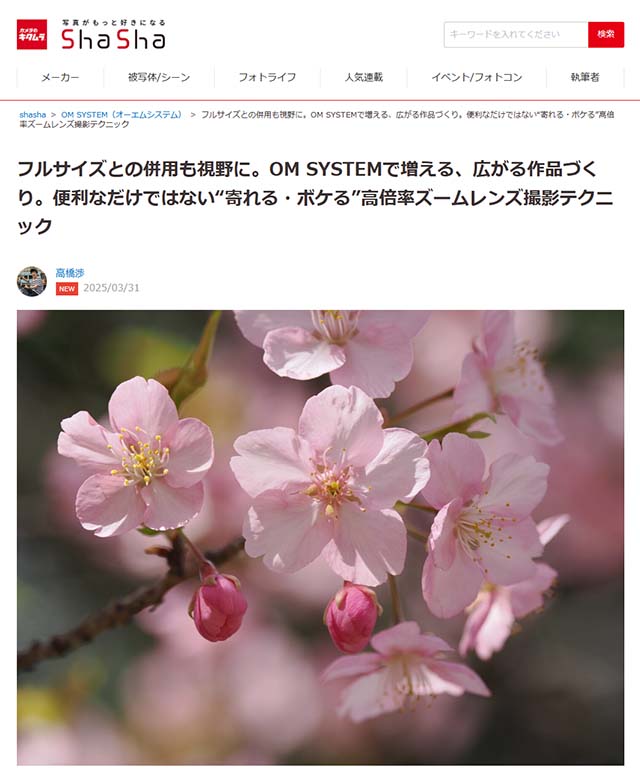The image size is (640, 780).
Task: Open the 人気連載 menu
Action: pos(364,77)
